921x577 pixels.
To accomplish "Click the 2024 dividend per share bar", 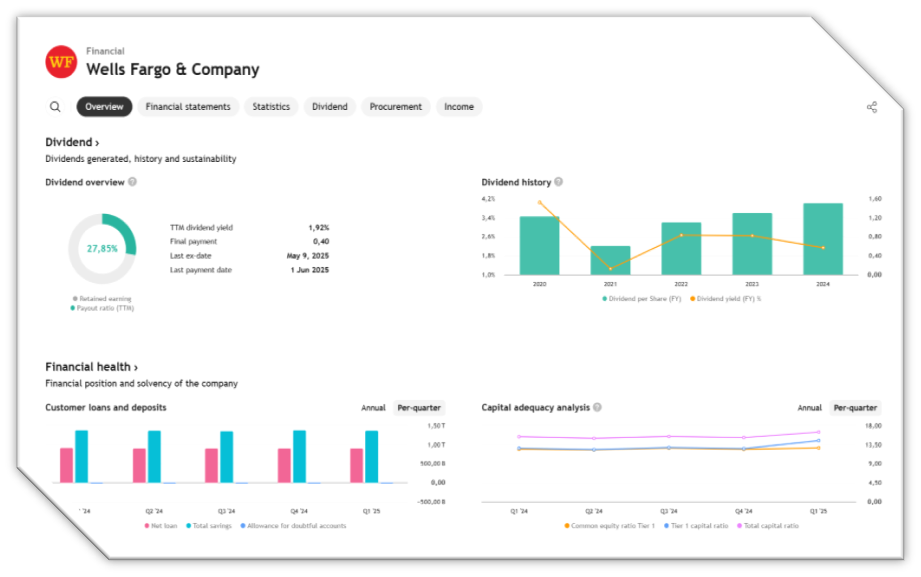I will tap(823, 239).
